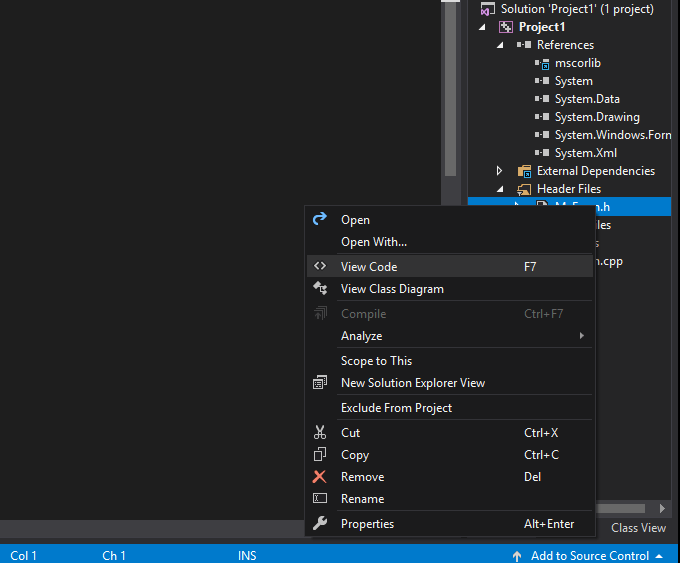The height and width of the screenshot is (563, 680).
Task: Click the Solution Explorer horizontal scrollbar thumb
Action: point(621,508)
